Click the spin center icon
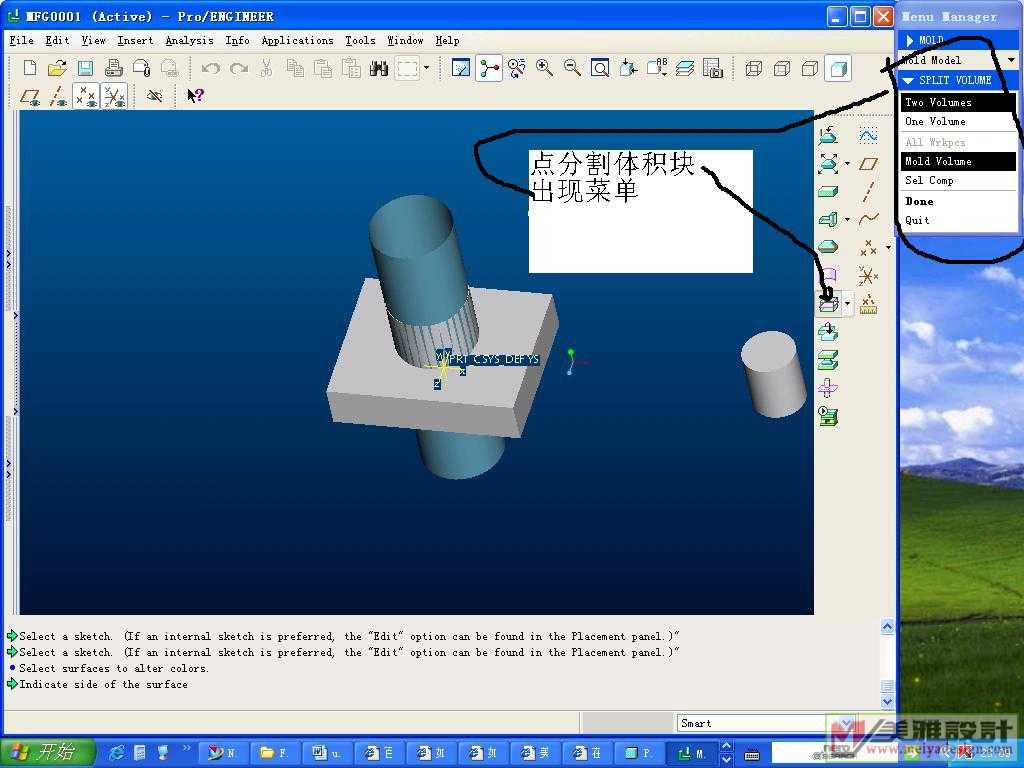Screen dimensions: 1024x768 (489, 68)
